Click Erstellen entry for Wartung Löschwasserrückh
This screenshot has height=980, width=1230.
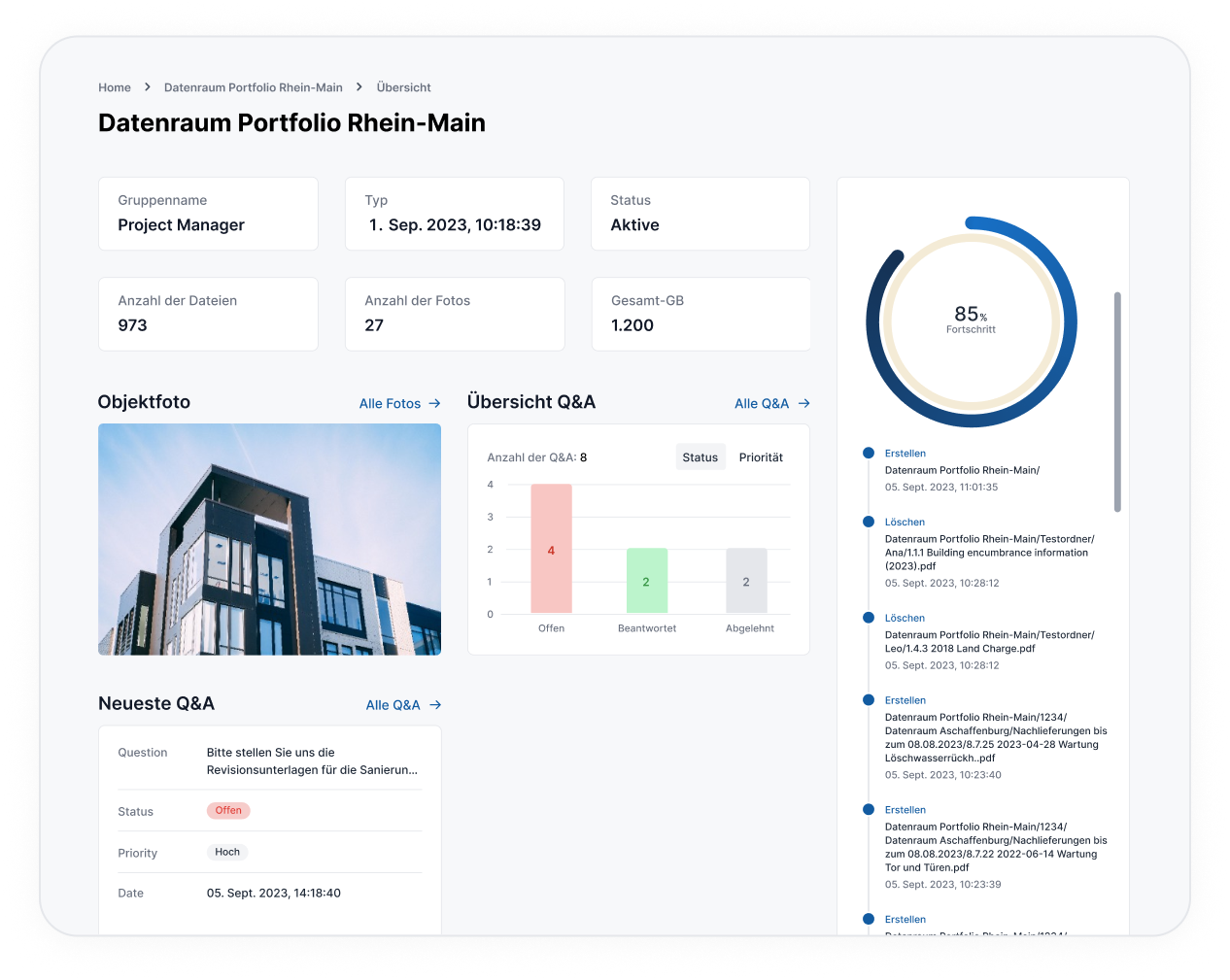click(x=996, y=737)
